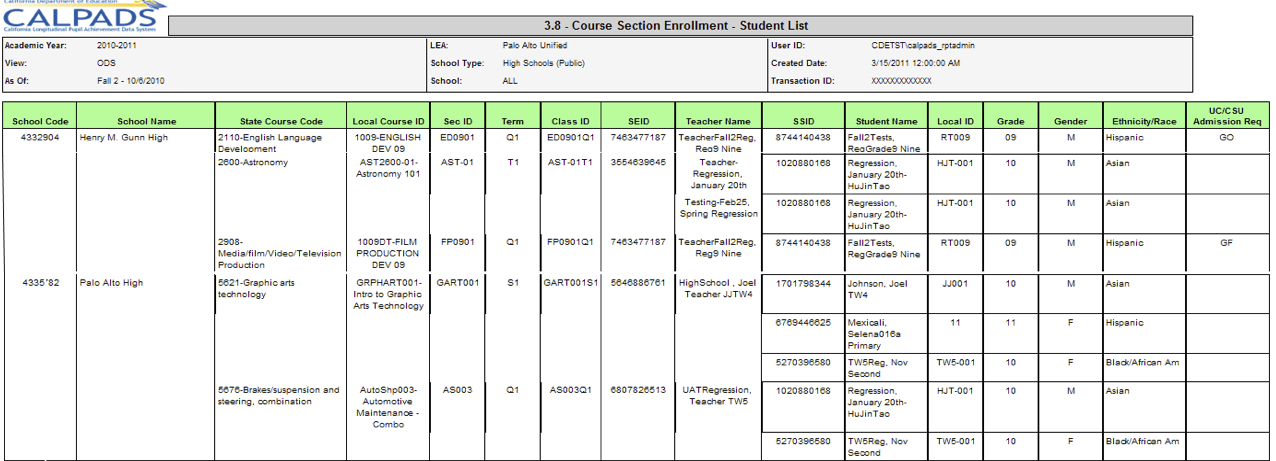Click the Palo Alto High school name
Viewport: 1276px width, 461px height.
click(112, 283)
